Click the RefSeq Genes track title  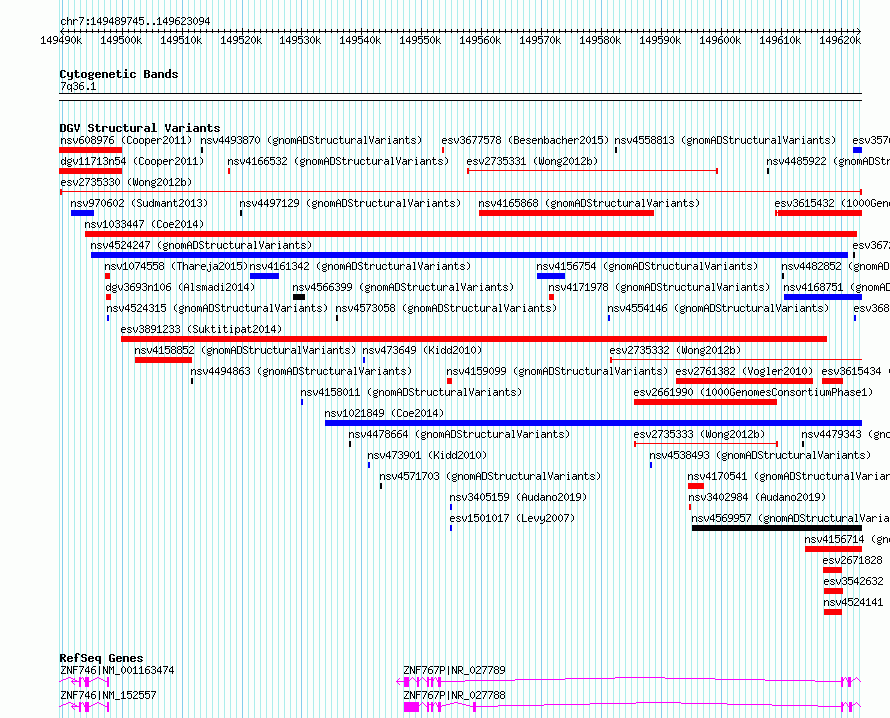[x=101, y=658]
